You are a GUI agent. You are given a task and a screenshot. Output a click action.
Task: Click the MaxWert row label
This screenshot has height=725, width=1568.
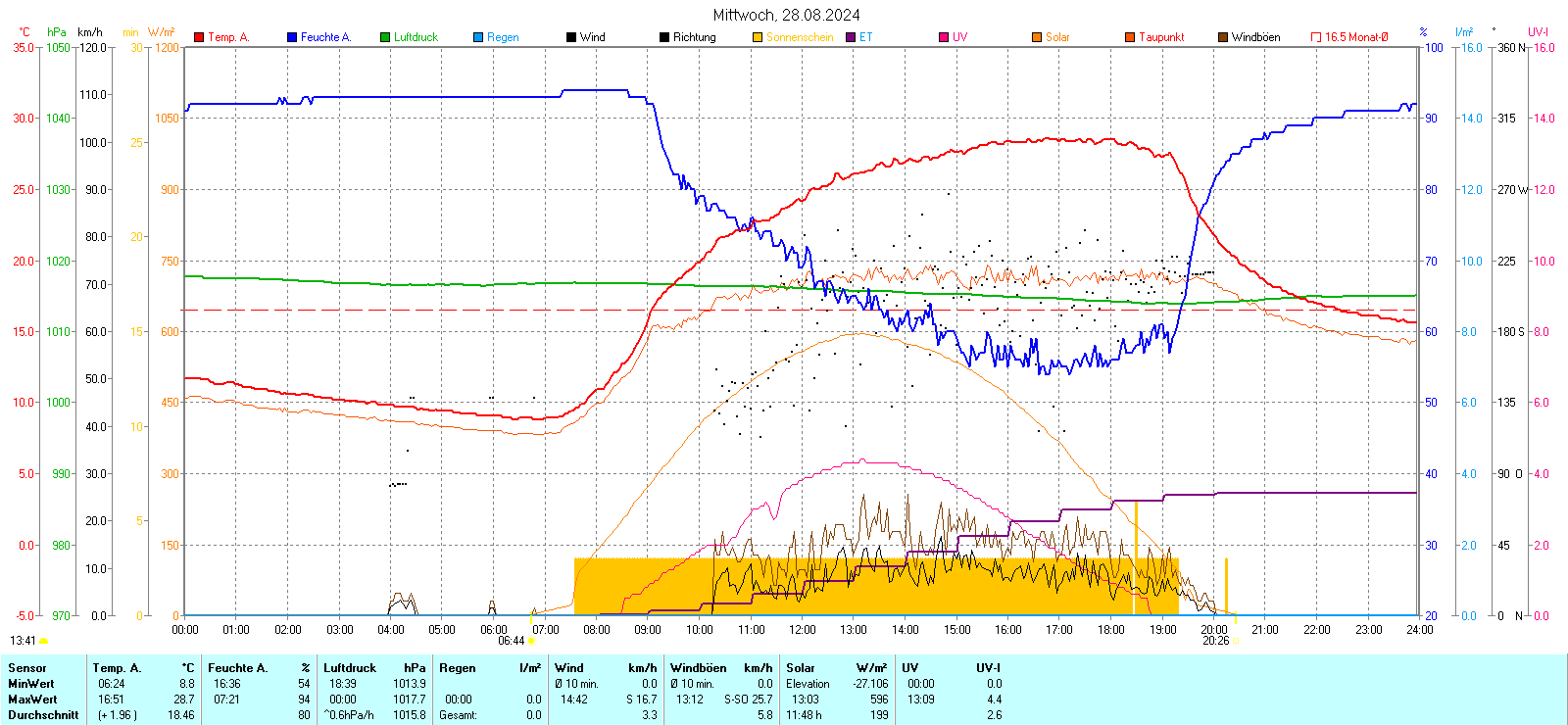pyautogui.click(x=31, y=700)
